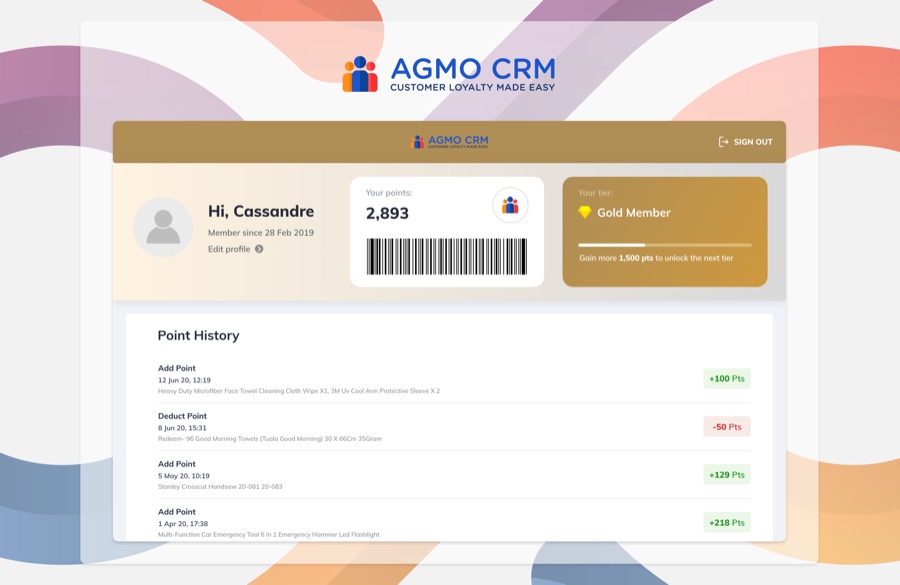Click the 2,893 points value
The image size is (900, 585).
tap(387, 214)
